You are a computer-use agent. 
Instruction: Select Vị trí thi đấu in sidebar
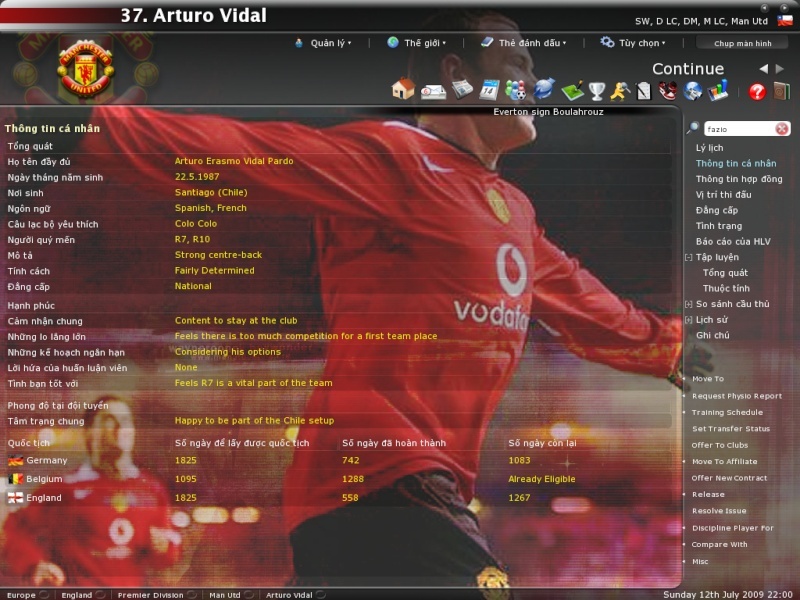pyautogui.click(x=723, y=194)
